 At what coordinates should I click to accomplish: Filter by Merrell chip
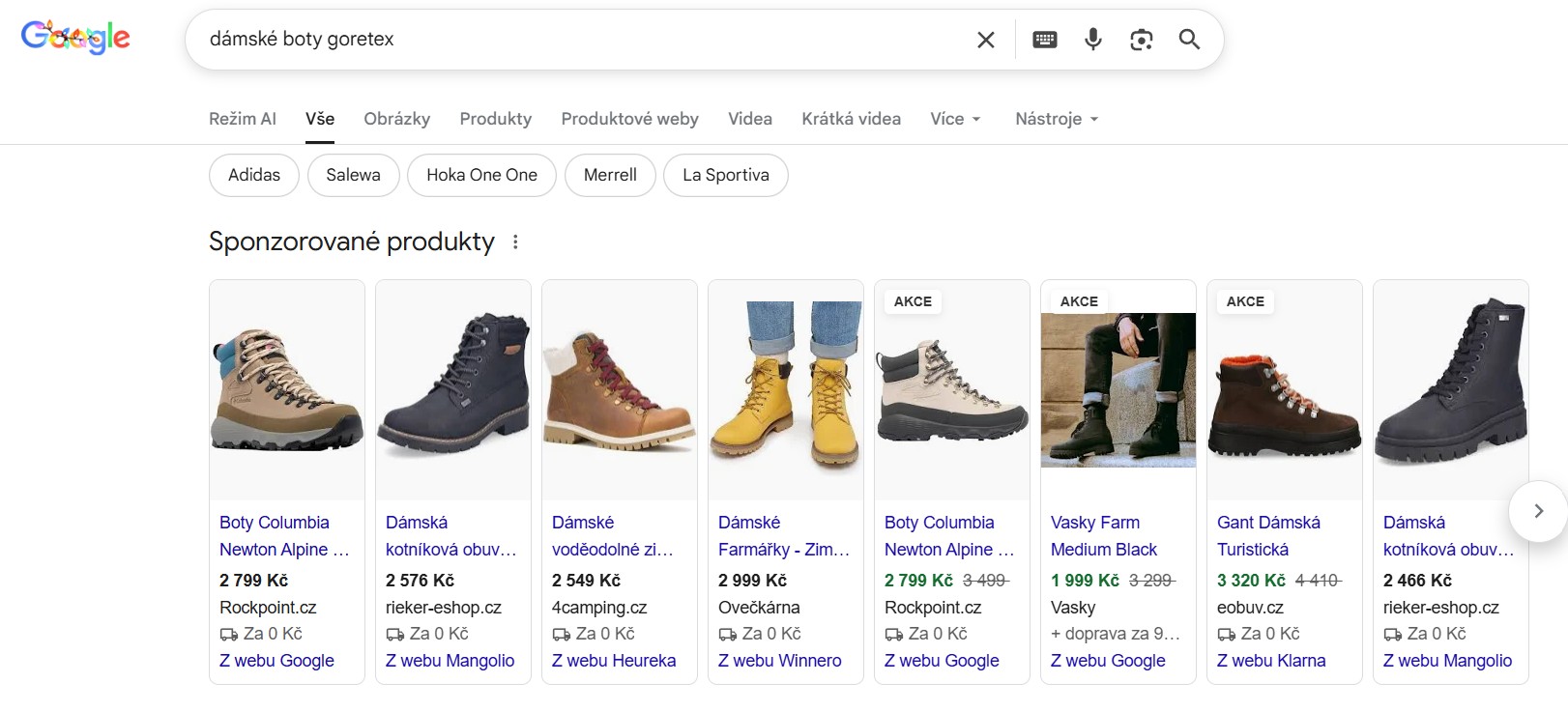(x=610, y=175)
